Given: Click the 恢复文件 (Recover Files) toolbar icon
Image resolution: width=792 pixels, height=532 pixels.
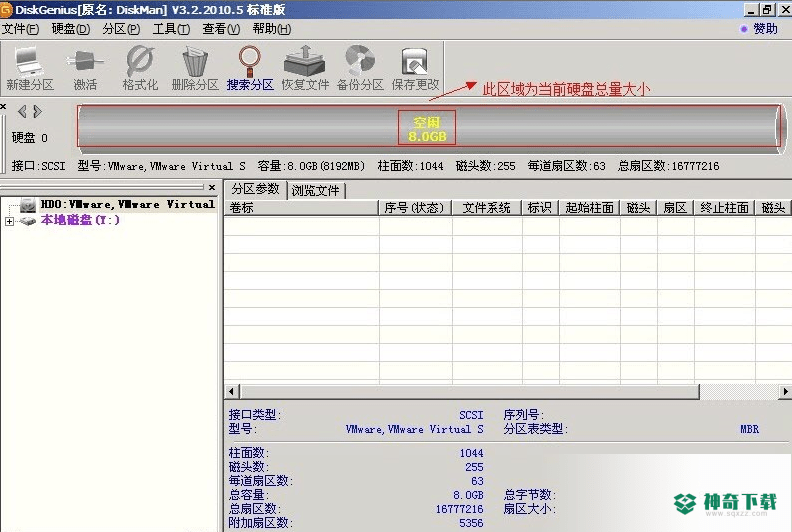Looking at the screenshot, I should click(x=305, y=68).
